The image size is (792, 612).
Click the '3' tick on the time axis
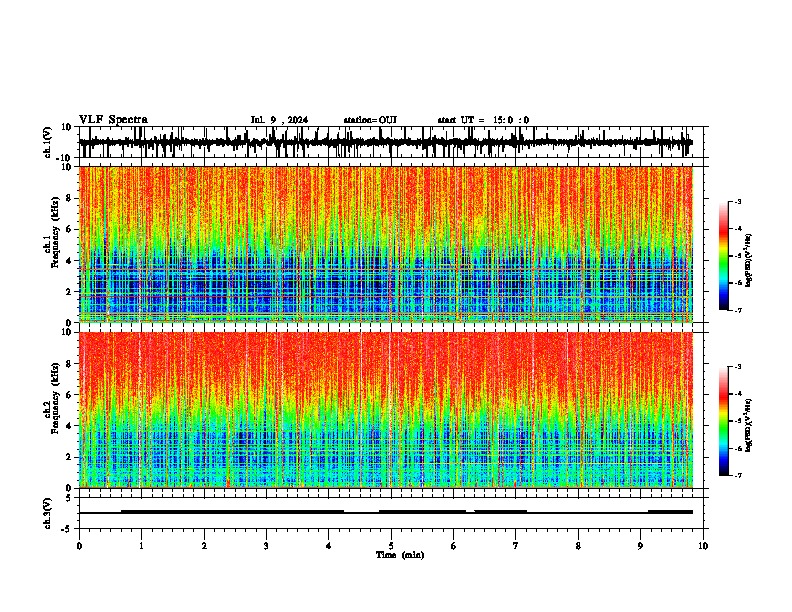(x=266, y=546)
